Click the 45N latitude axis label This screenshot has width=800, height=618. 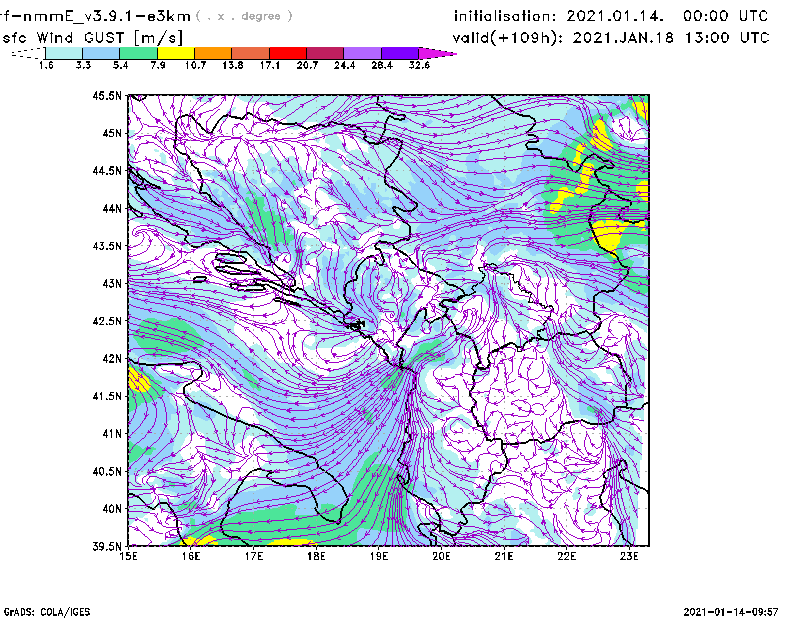pos(112,133)
